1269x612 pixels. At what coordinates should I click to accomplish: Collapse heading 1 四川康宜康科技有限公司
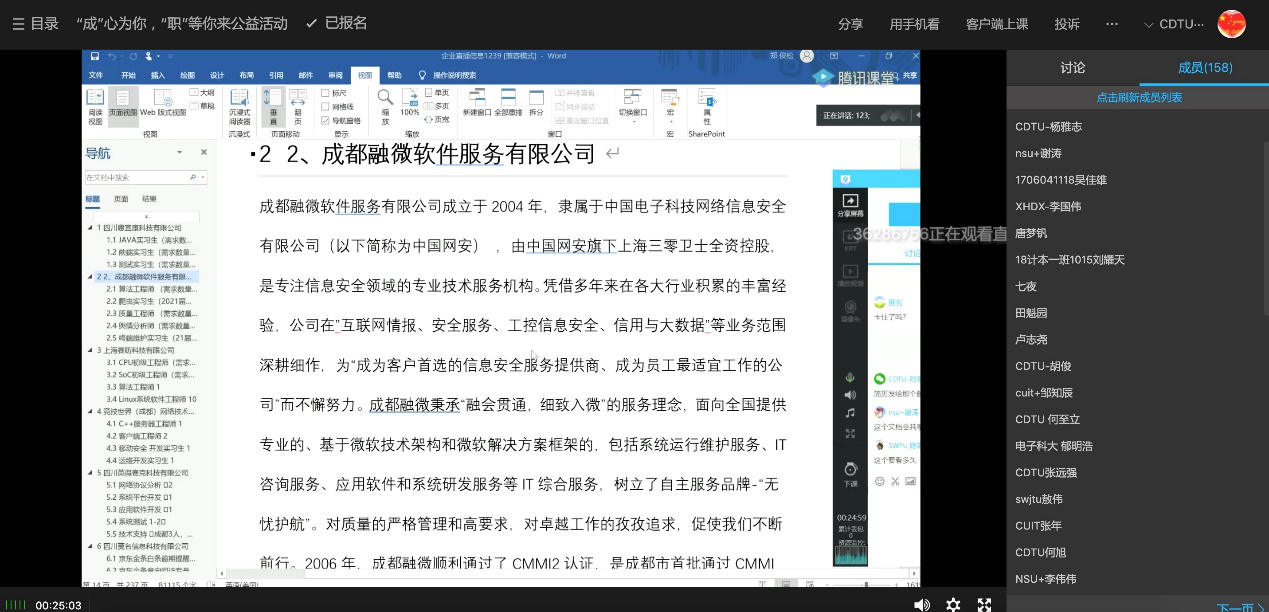[x=90, y=228]
